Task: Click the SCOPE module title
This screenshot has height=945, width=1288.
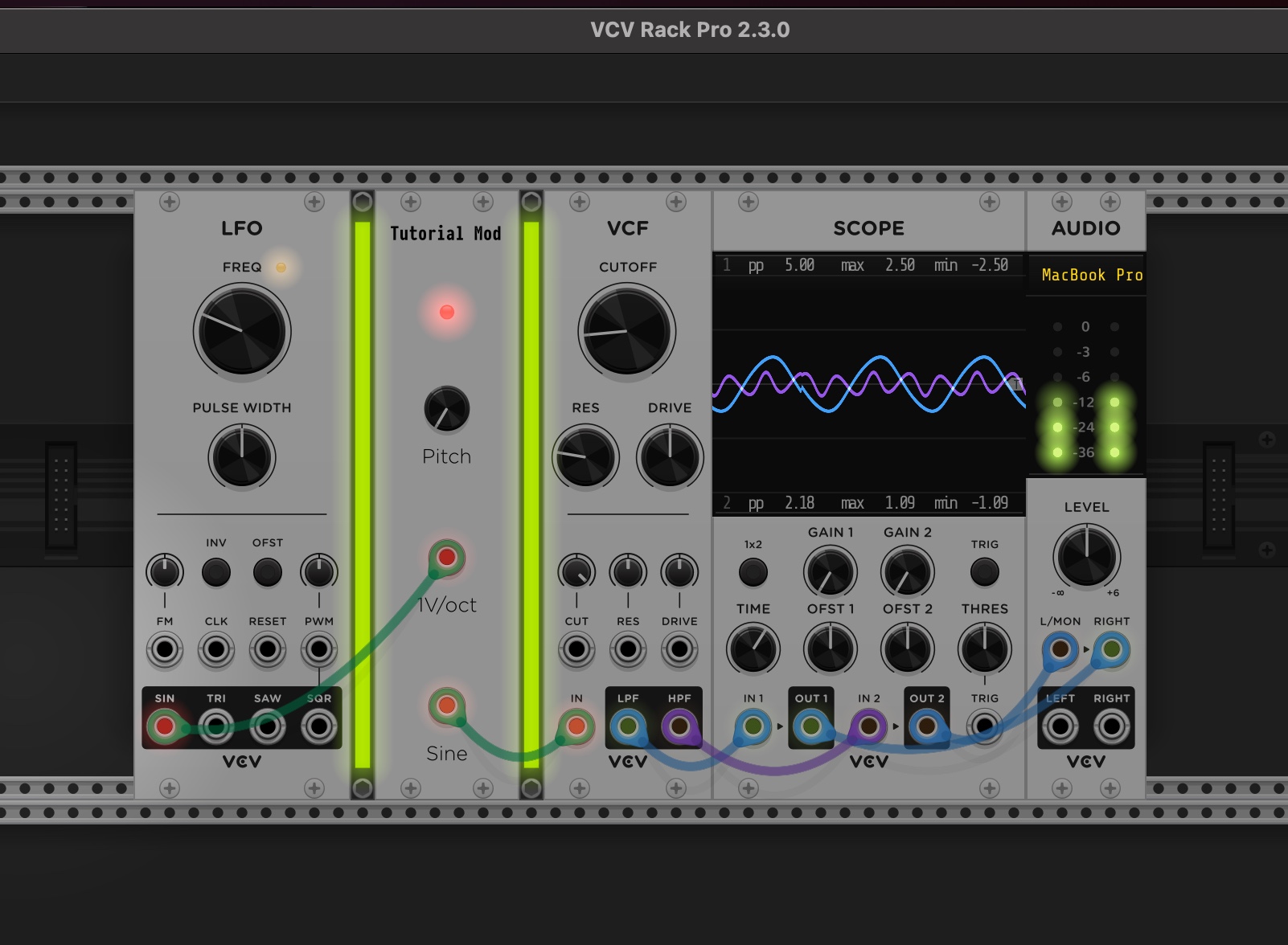Action: click(869, 228)
